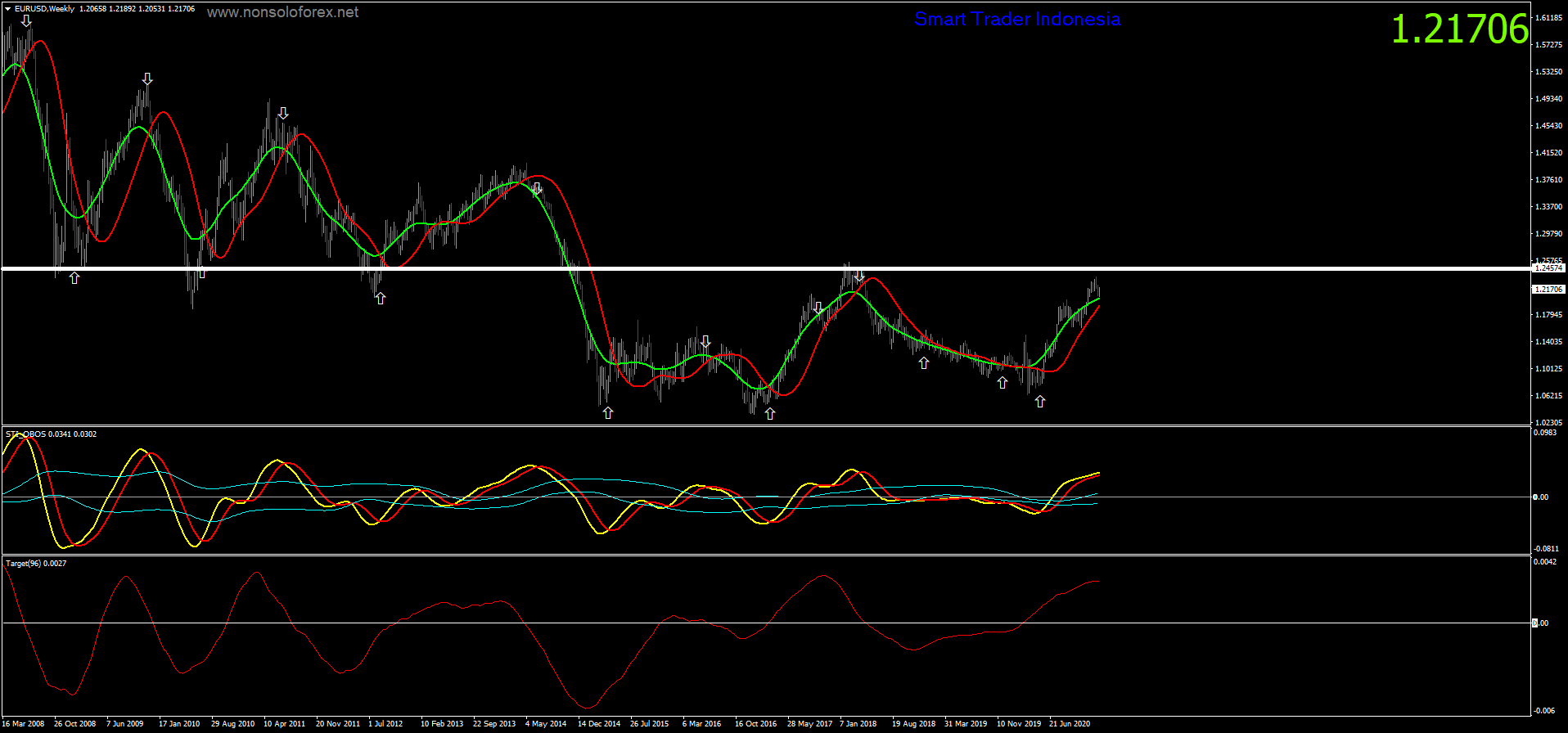Click the 26 Oct 2008 date label
Viewport: 1568px width, 733px height.
tap(74, 723)
